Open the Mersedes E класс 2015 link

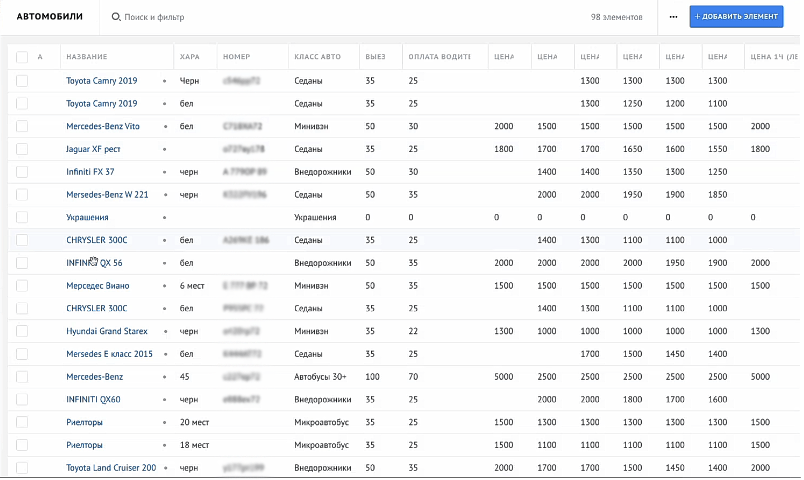point(109,354)
